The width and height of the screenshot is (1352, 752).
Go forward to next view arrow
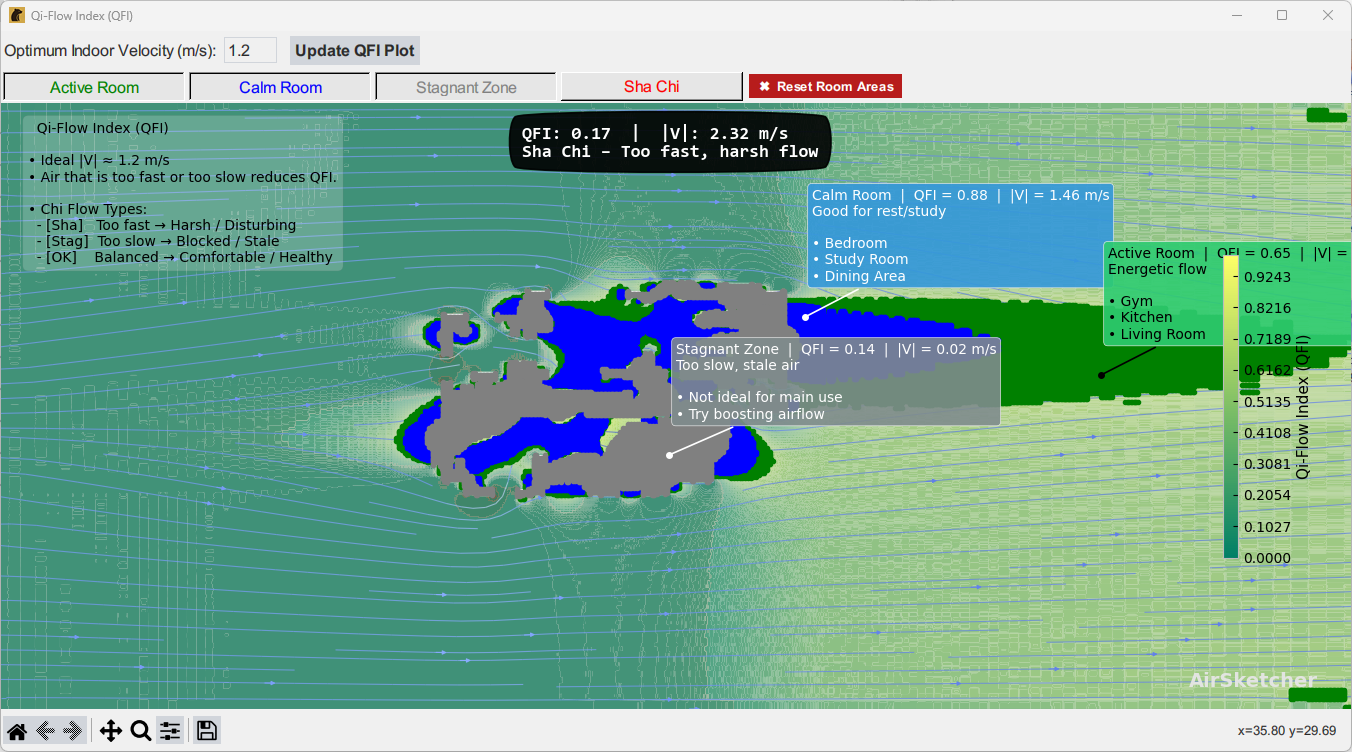tap(72, 731)
